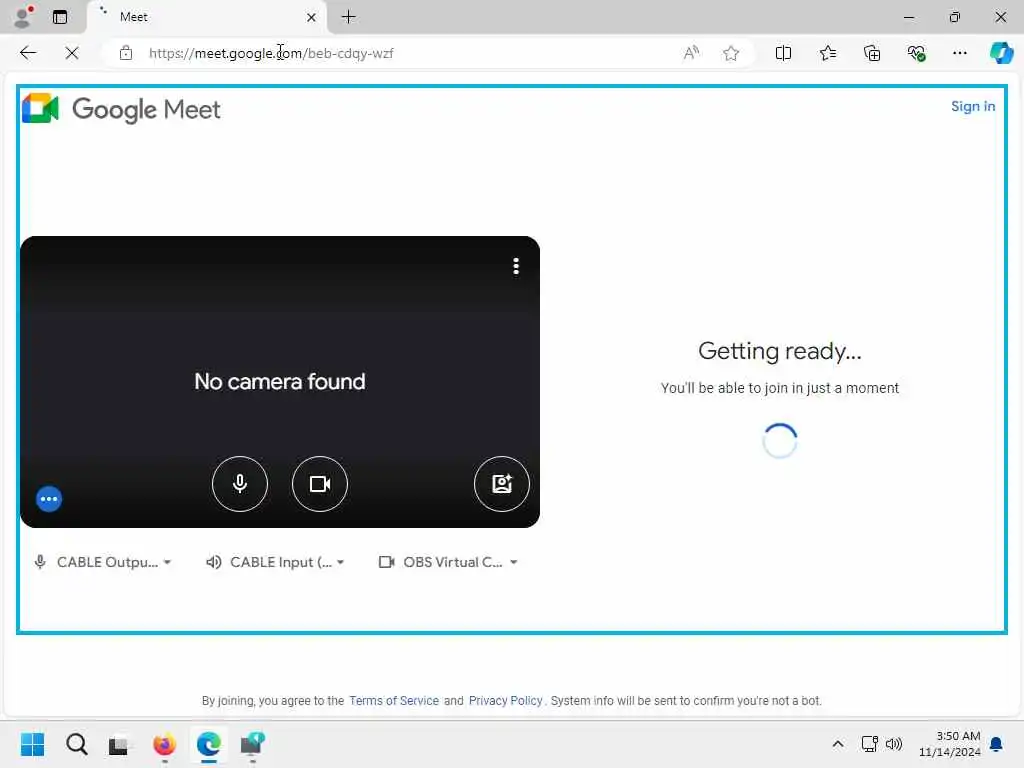The height and width of the screenshot is (768, 1024).
Task: Open taskbar Search
Action: (76, 744)
